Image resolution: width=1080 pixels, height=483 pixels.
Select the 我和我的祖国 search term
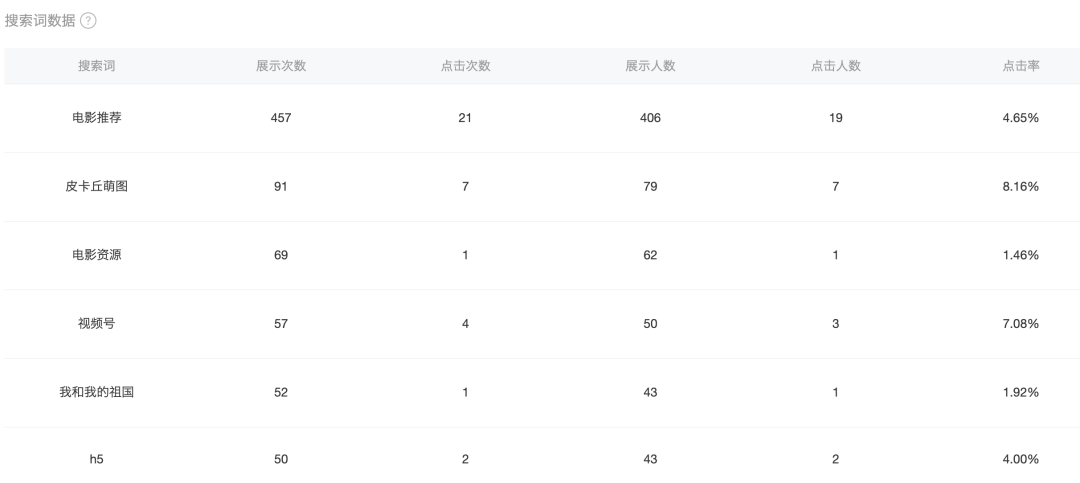96,392
